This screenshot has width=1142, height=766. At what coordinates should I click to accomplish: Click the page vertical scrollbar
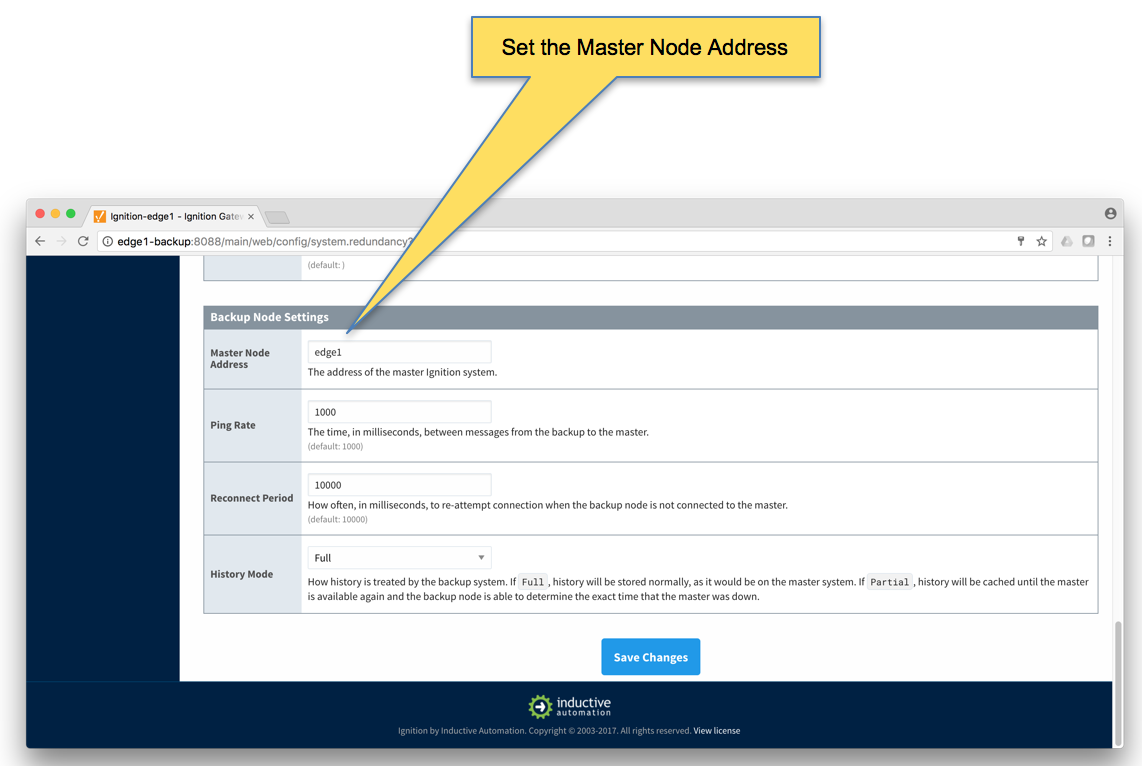[x=1118, y=682]
